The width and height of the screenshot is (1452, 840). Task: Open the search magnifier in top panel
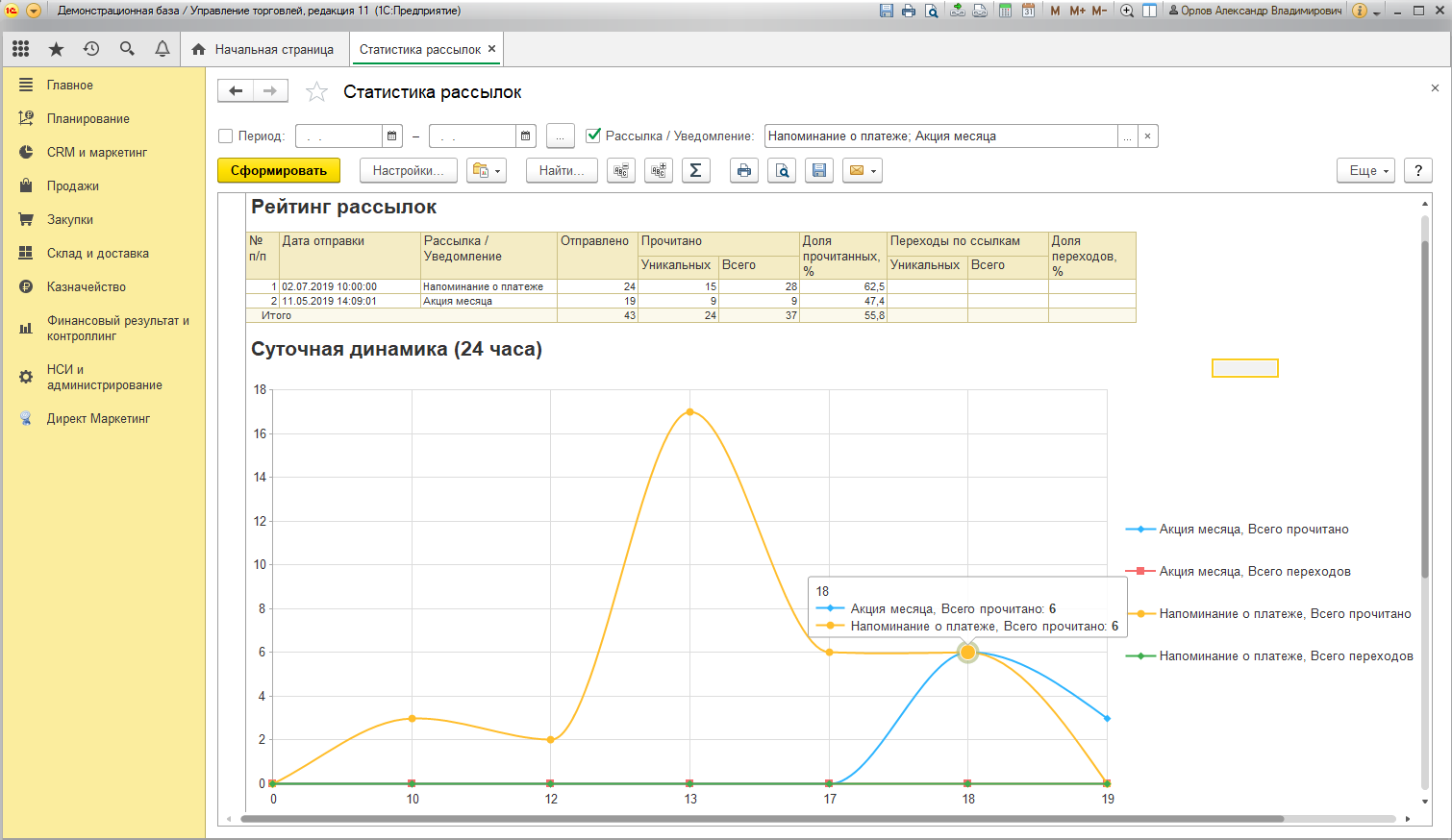(127, 49)
